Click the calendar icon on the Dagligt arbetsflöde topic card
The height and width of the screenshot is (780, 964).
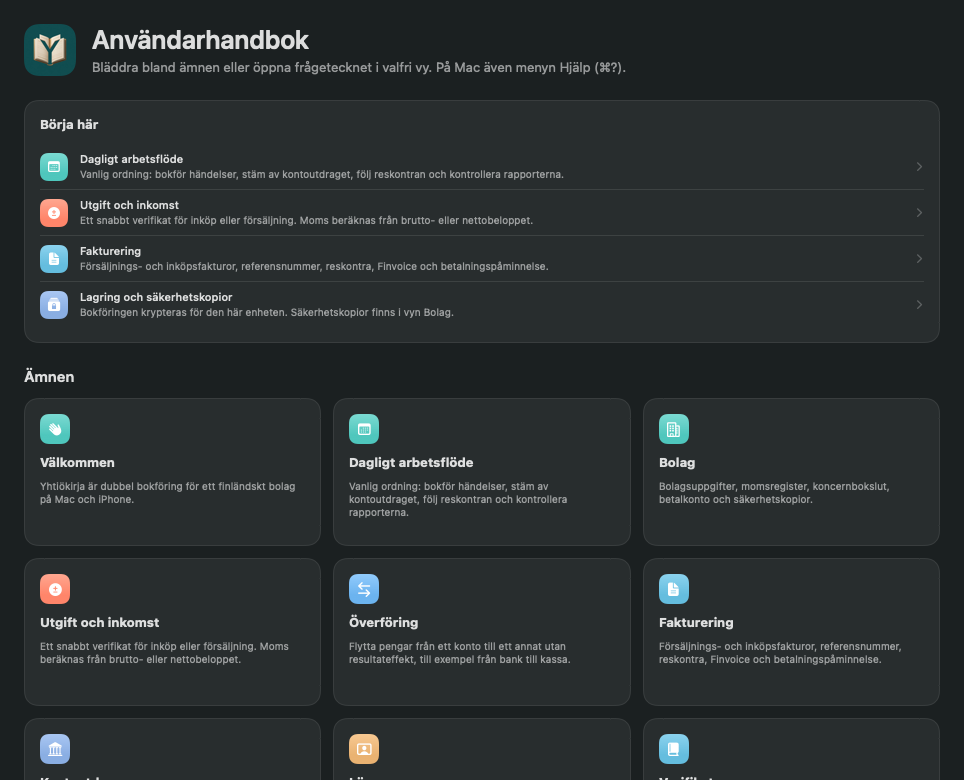(x=364, y=429)
